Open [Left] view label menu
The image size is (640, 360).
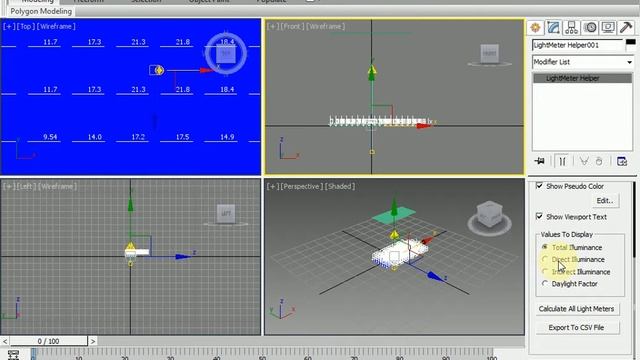[x=25, y=187]
